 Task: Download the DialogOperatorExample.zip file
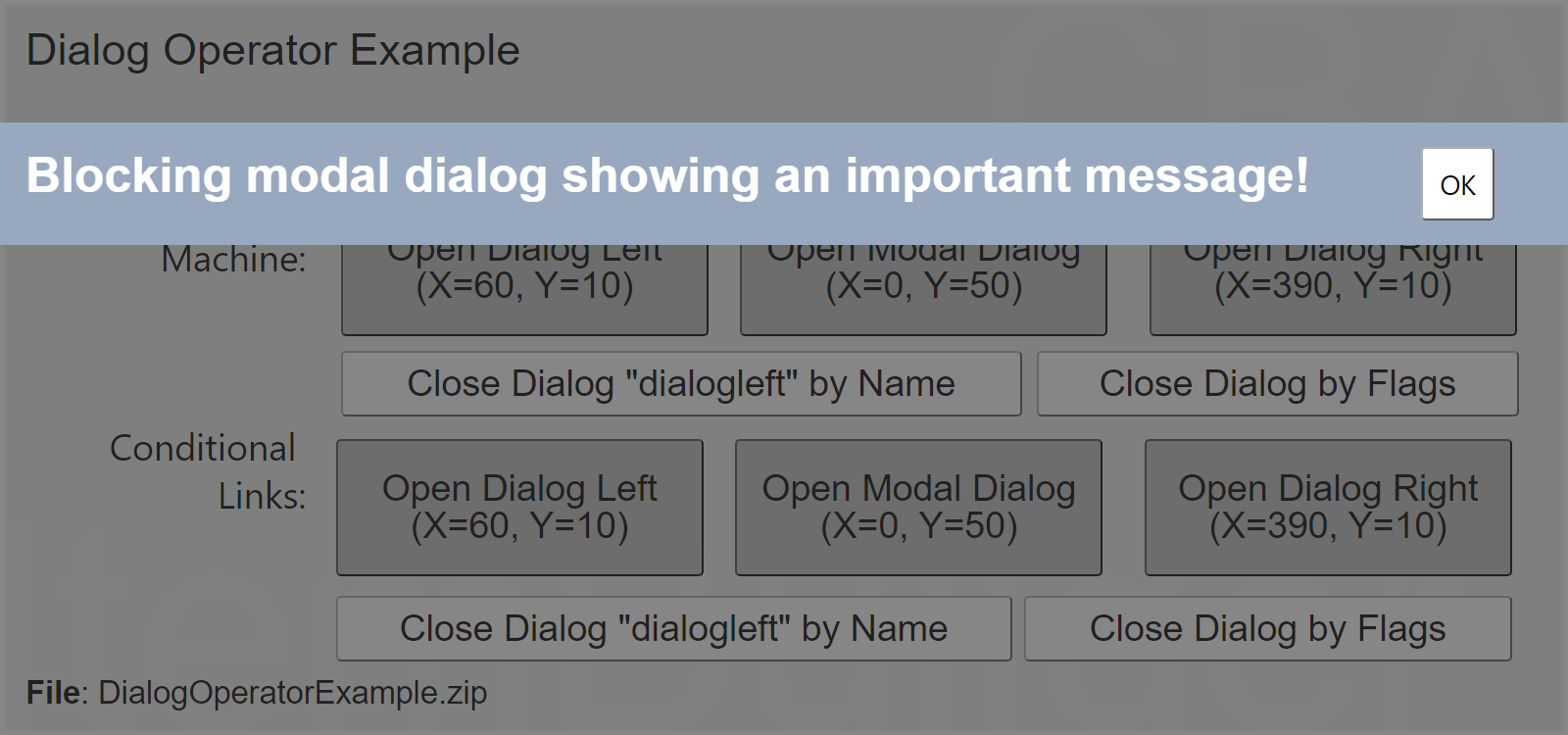click(x=292, y=693)
